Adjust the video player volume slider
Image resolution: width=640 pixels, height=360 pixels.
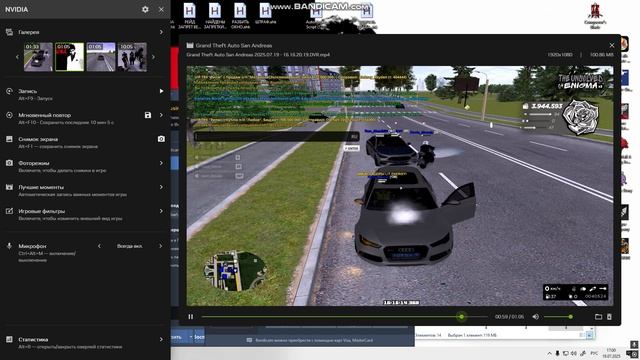558,317
